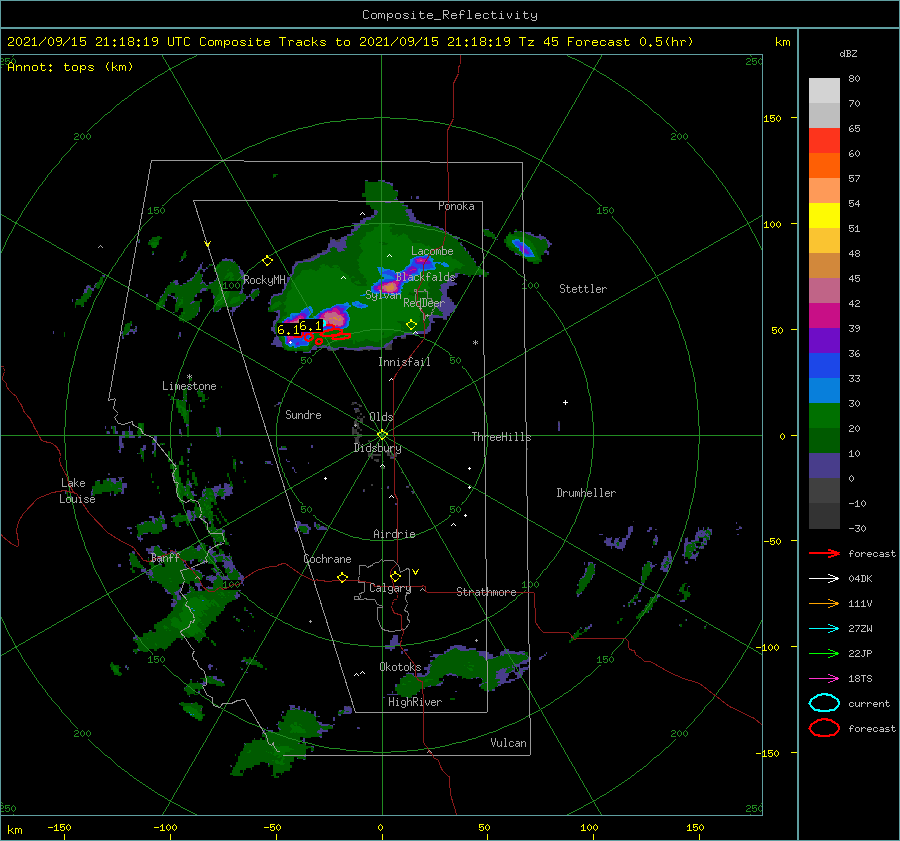This screenshot has height=841, width=900.
Task: Click the red forecast arrow in legend
Action: click(x=824, y=553)
